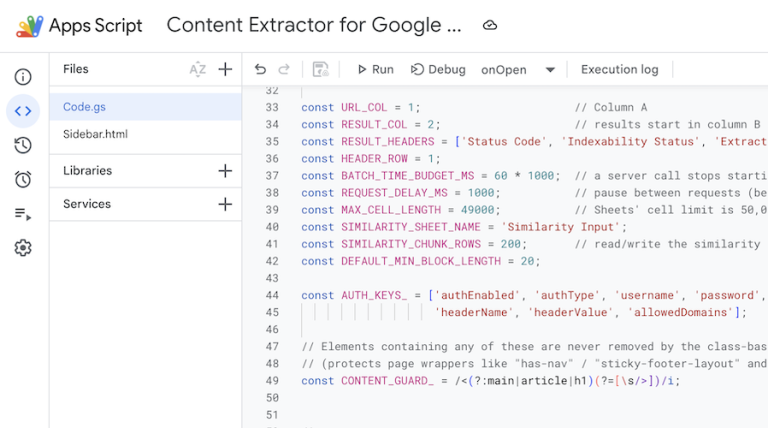The height and width of the screenshot is (428, 768).
Task: Select the Code.gs file
Action: coord(145,107)
